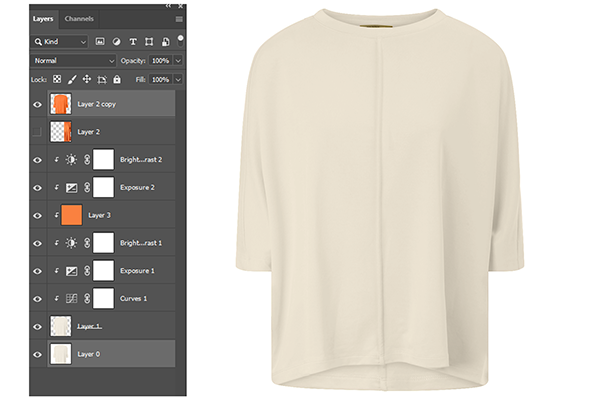Hide the Layer 2 copy layer

(x=38, y=104)
